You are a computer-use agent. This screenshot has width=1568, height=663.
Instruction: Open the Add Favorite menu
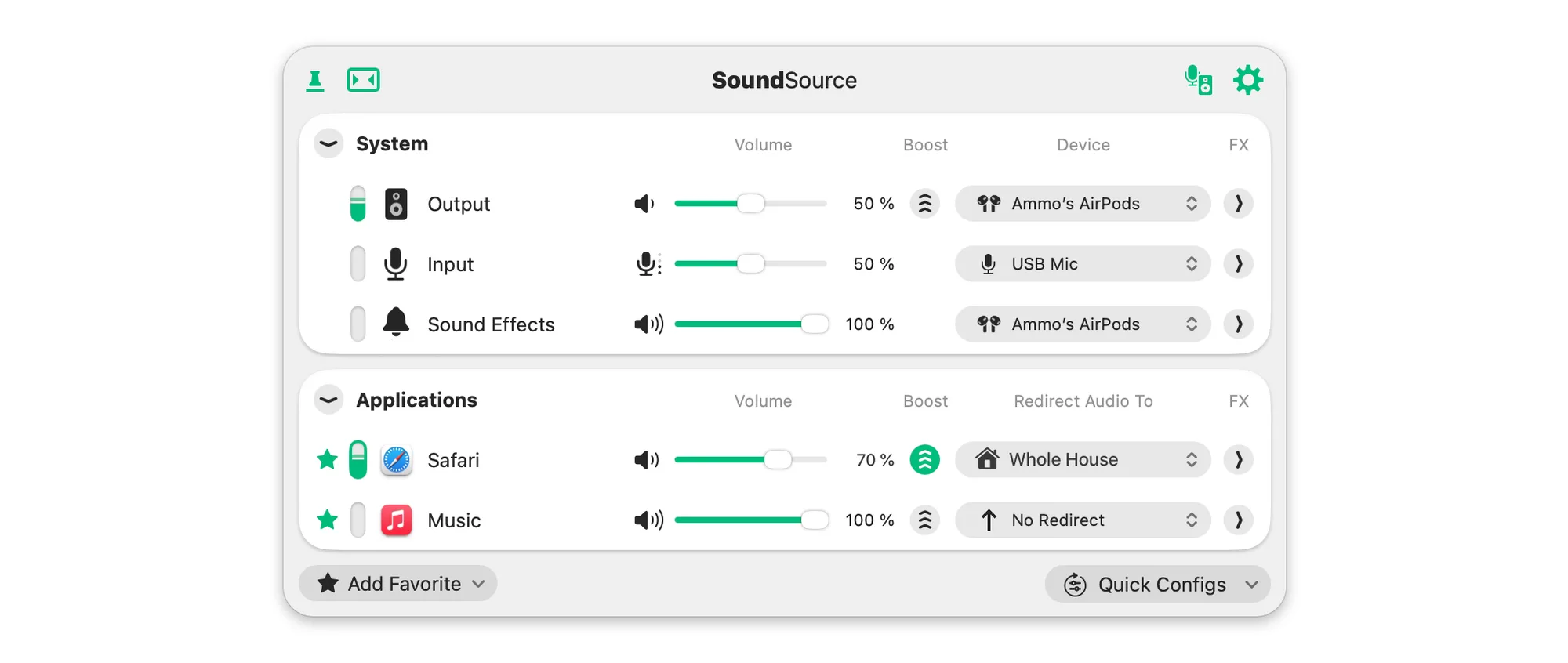pyautogui.click(x=398, y=584)
